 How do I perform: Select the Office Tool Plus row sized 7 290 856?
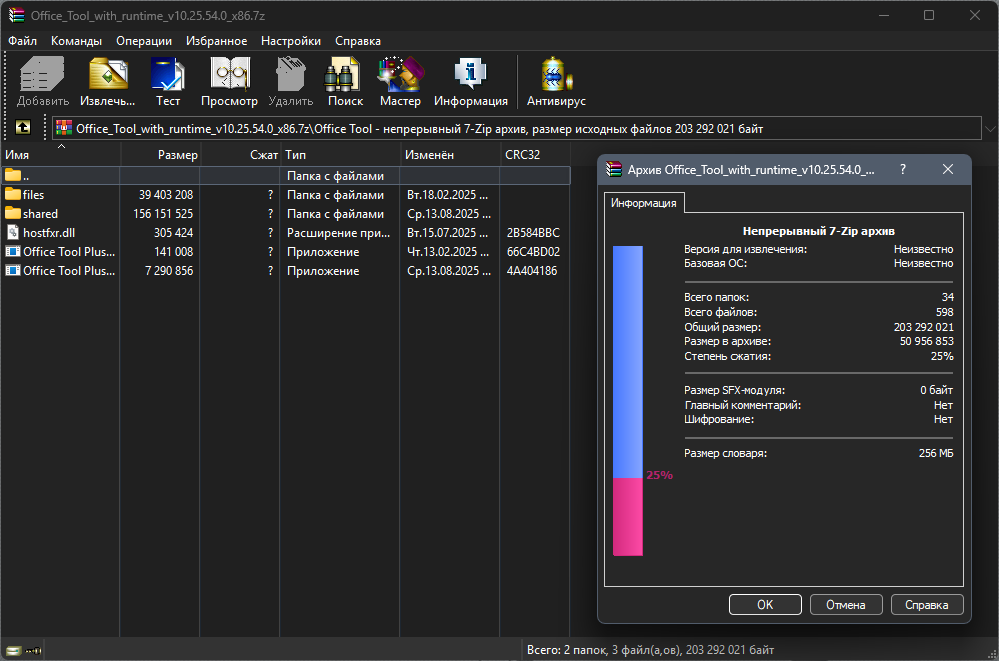coord(285,271)
